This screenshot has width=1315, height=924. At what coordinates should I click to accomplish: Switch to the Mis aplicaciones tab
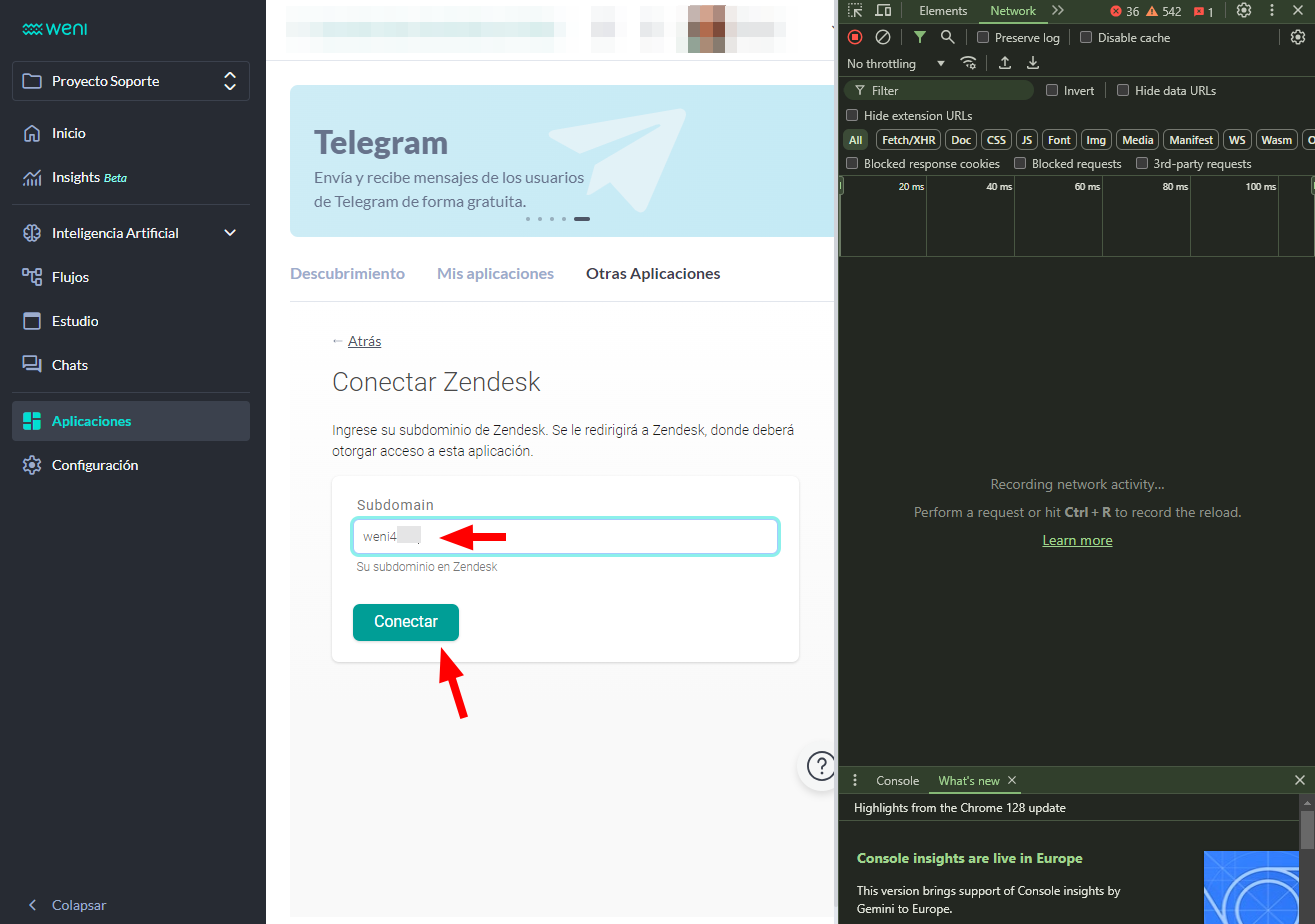(x=495, y=273)
